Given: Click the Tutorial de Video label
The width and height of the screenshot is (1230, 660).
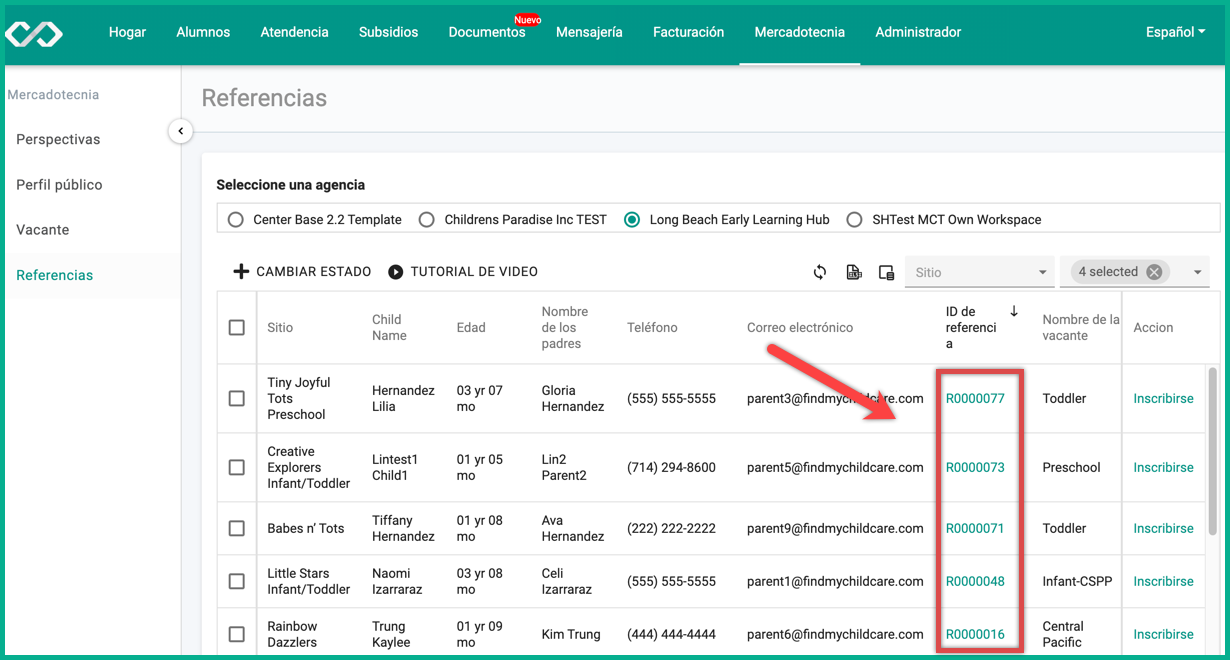Looking at the screenshot, I should tap(474, 272).
